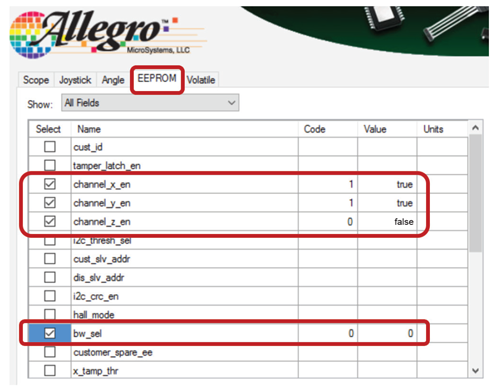Image resolution: width=500 pixels, height=391 pixels.
Task: Open the Show All Fields dropdown
Action: pos(150,103)
